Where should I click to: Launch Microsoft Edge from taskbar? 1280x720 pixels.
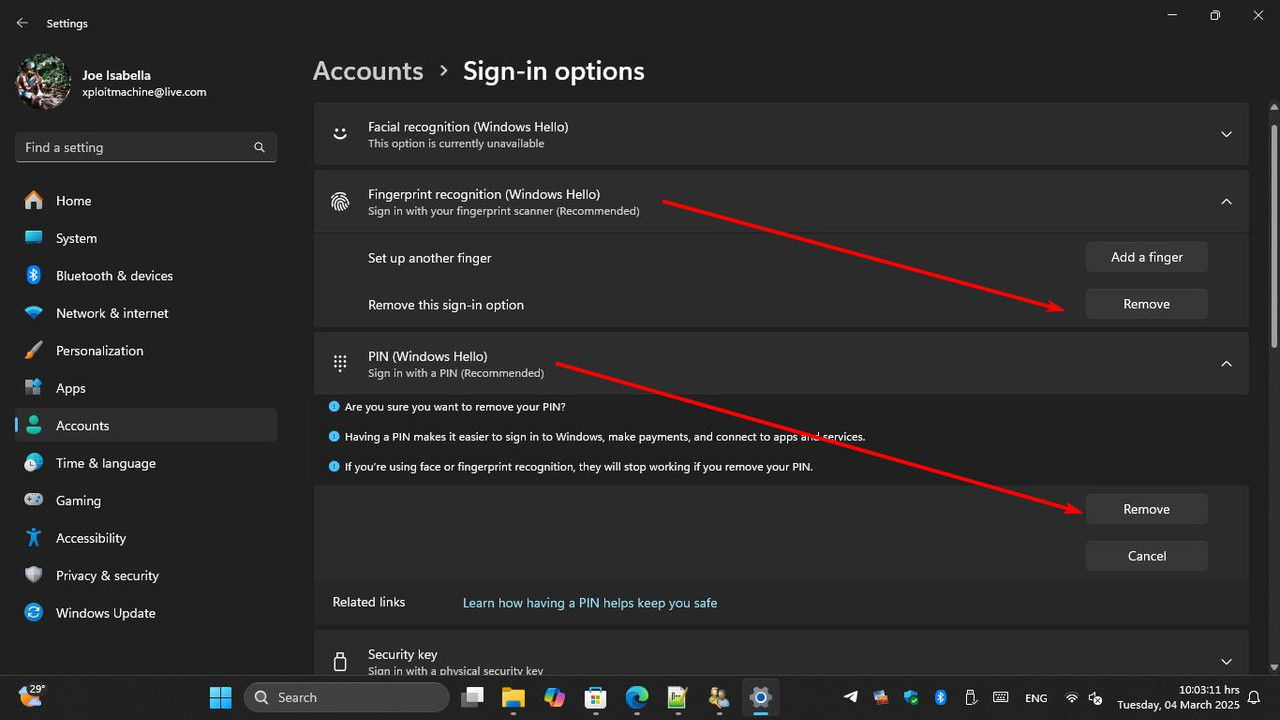pyautogui.click(x=637, y=697)
